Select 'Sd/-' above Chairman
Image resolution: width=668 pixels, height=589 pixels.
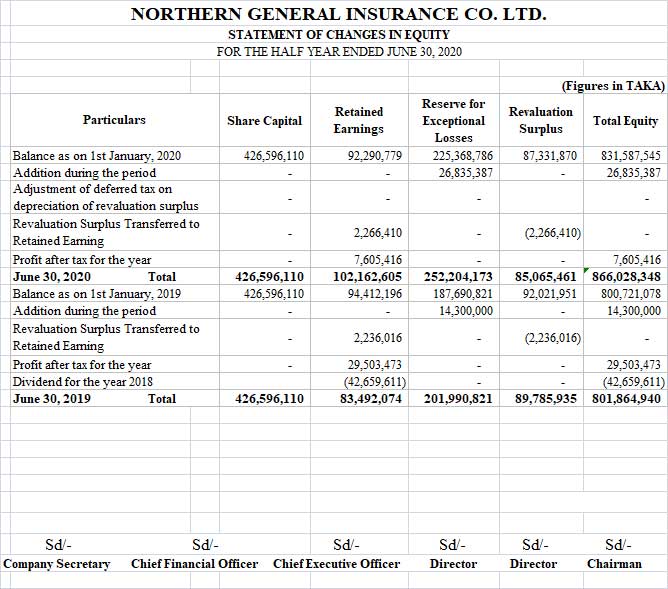tap(618, 545)
